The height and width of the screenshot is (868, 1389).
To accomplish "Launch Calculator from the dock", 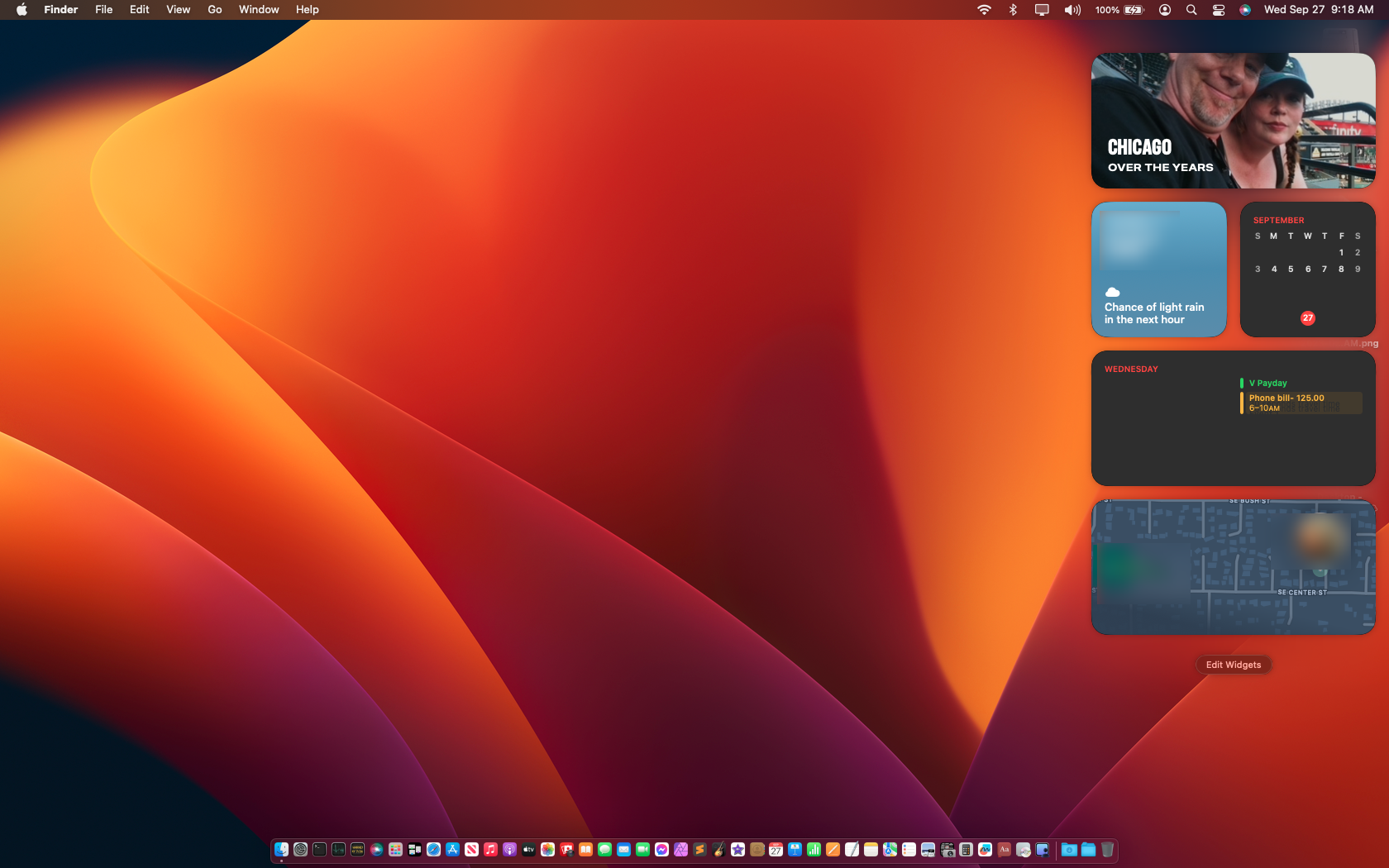I will [966, 849].
